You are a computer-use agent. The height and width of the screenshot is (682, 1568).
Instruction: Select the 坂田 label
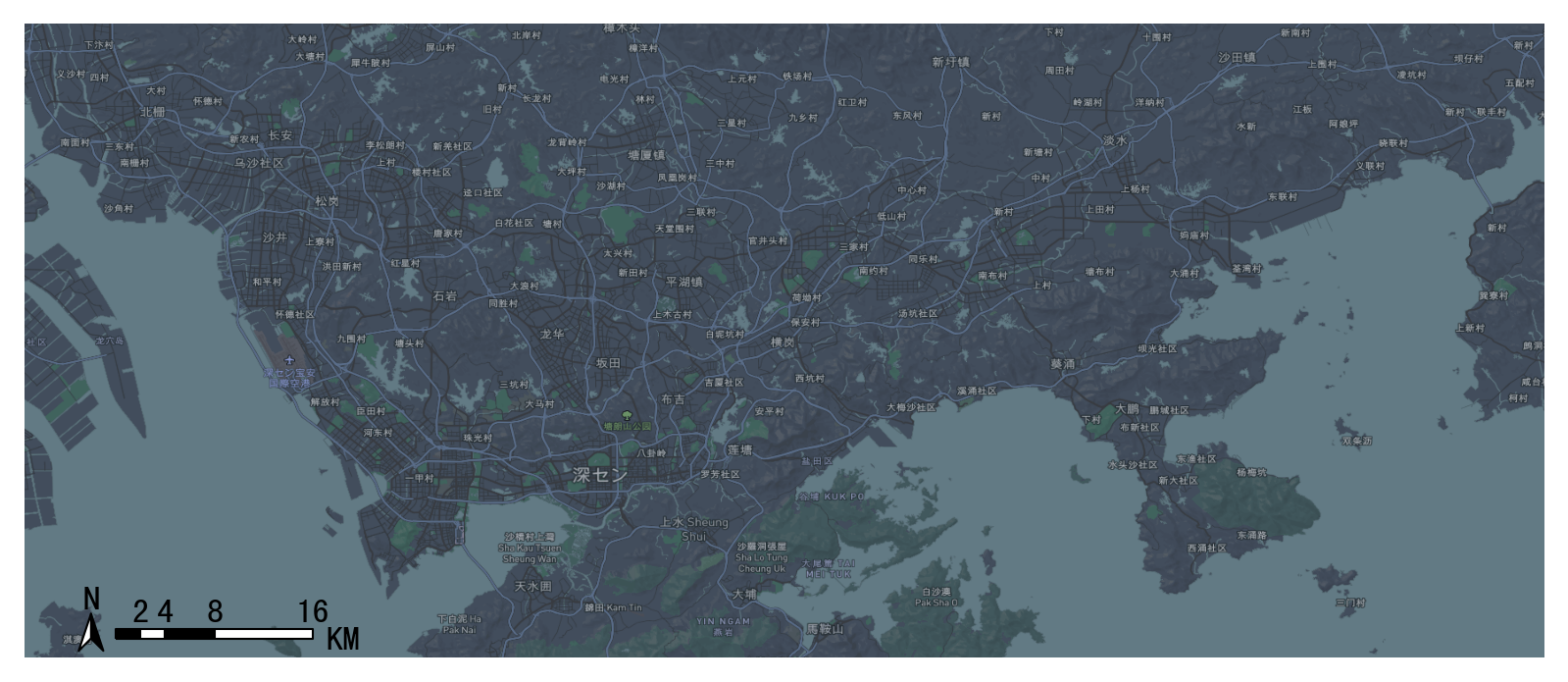[608, 363]
